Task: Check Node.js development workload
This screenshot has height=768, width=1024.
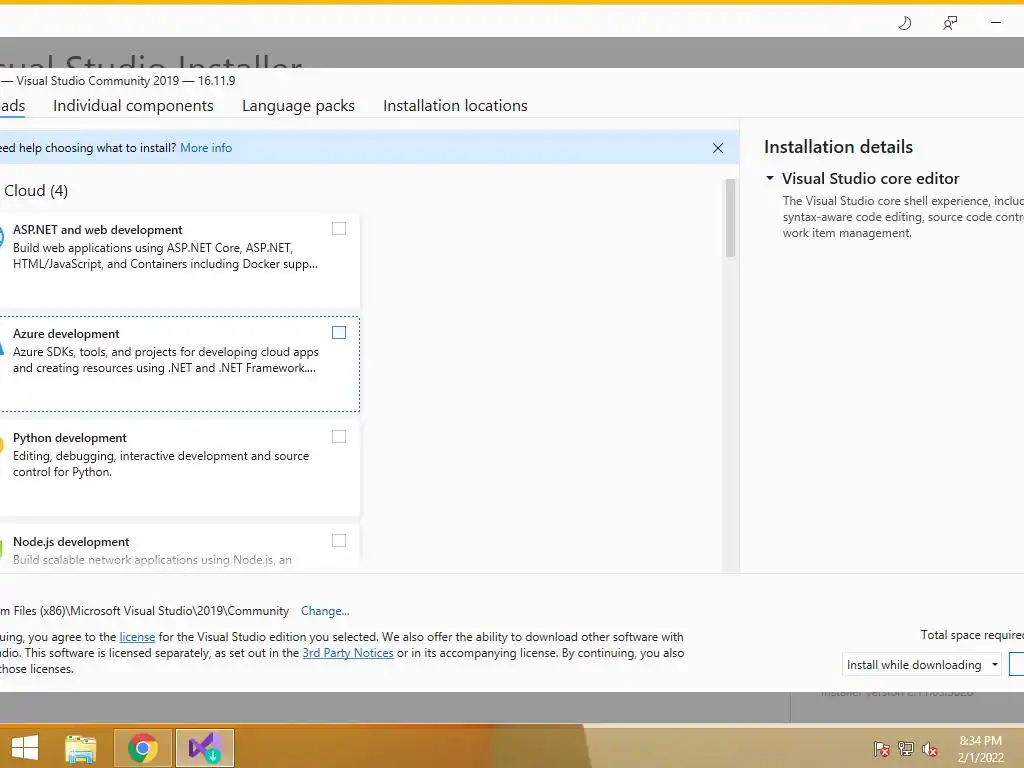Action: point(339,540)
